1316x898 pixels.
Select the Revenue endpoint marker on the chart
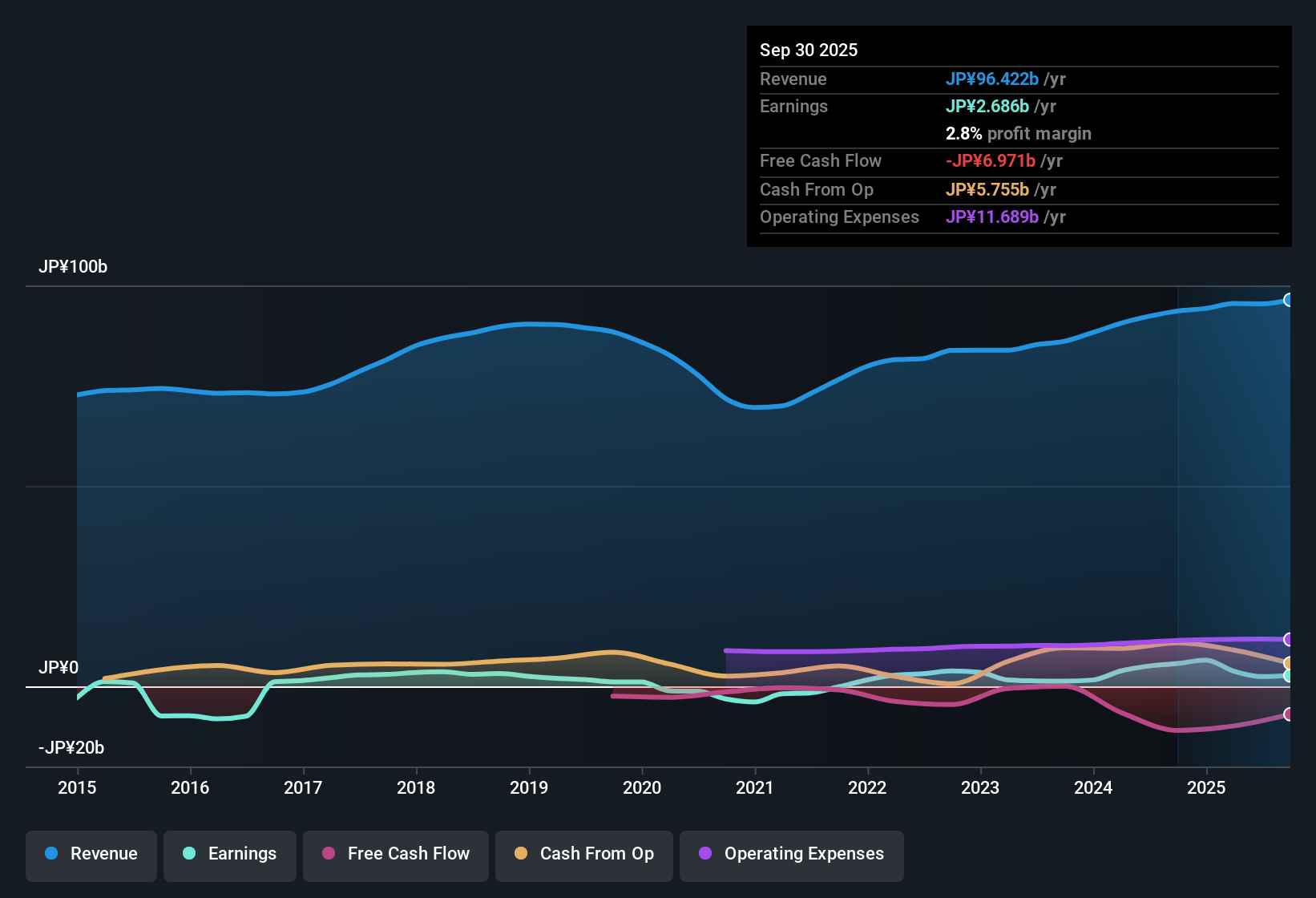pos(1289,299)
